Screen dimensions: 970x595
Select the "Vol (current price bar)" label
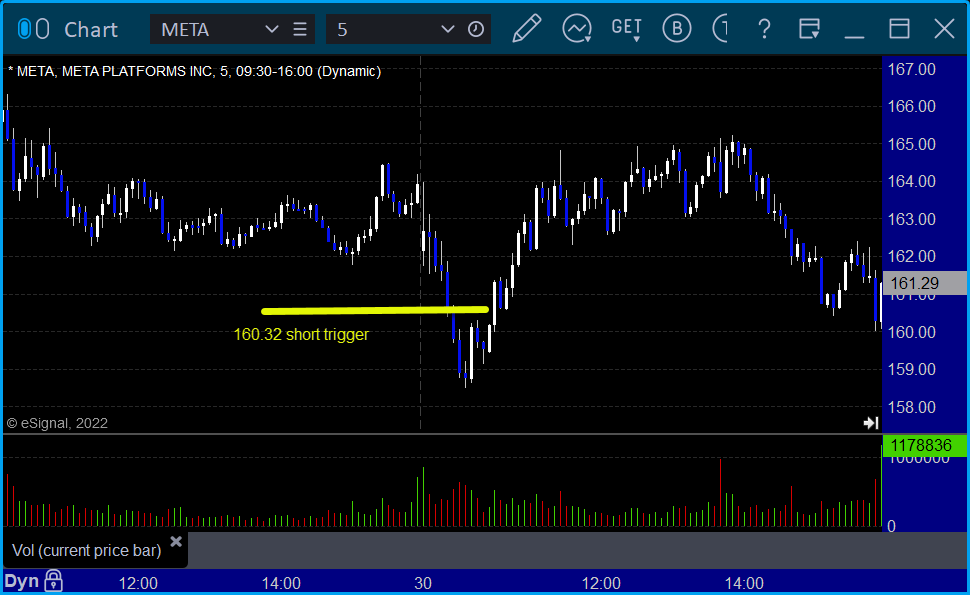(87, 550)
